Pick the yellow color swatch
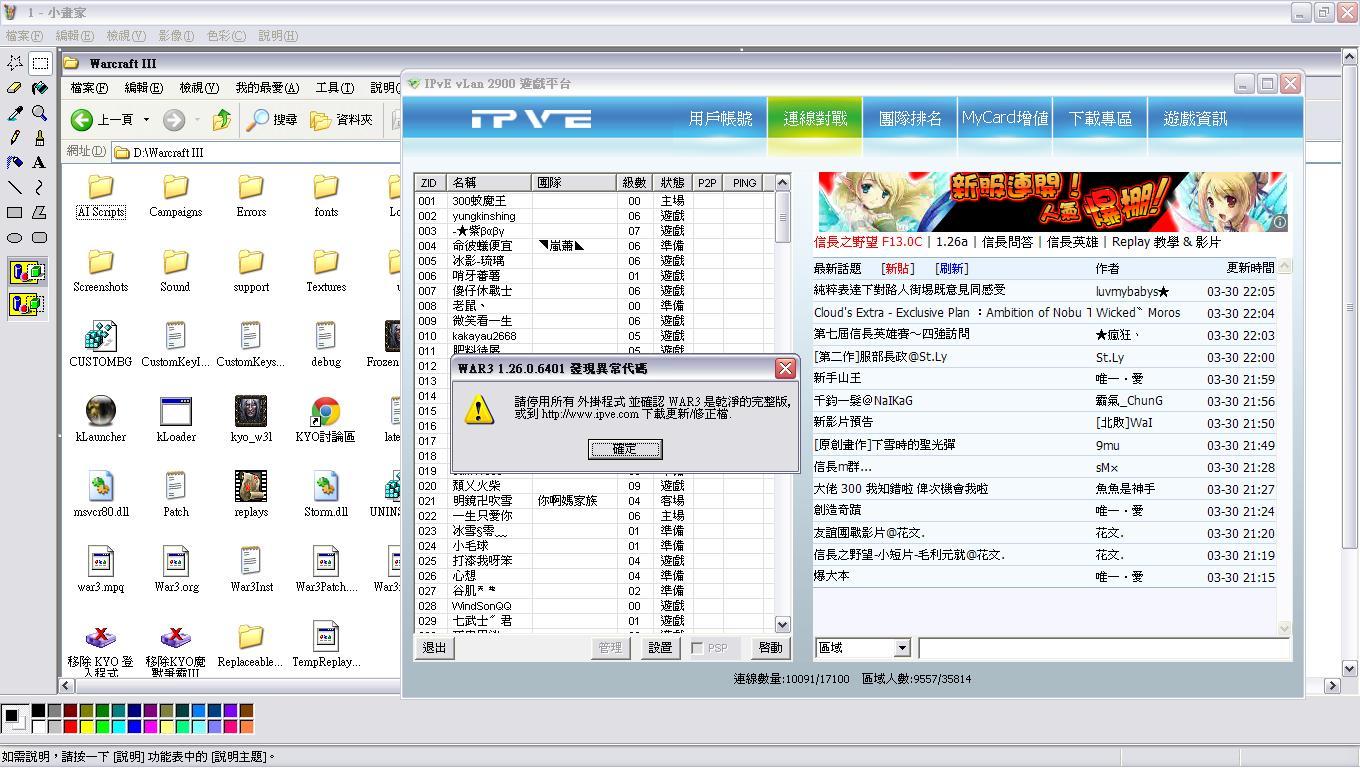The height and width of the screenshot is (768, 1360). pyautogui.click(x=86, y=727)
